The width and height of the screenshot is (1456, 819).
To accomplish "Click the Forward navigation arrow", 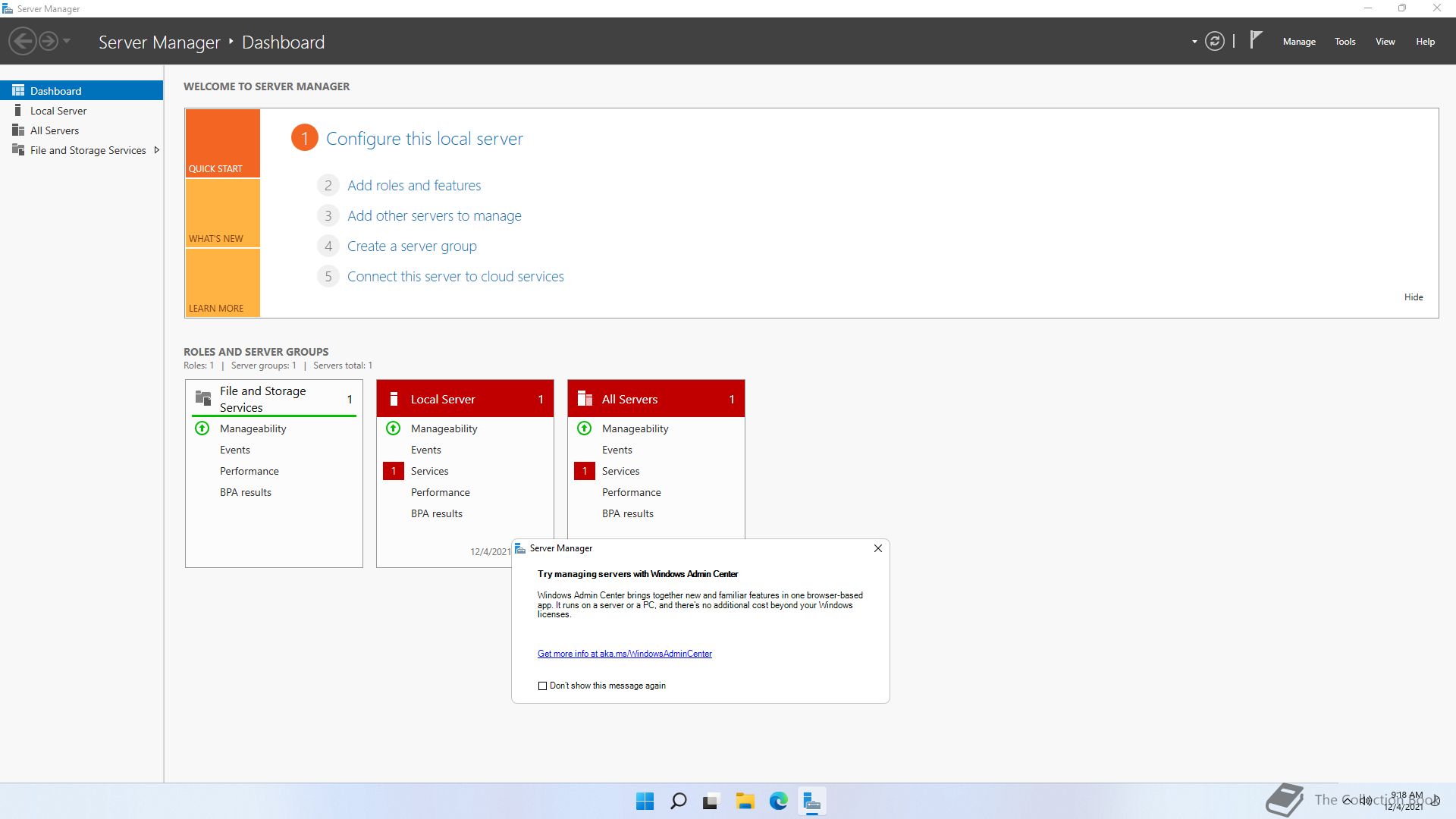I will point(48,41).
